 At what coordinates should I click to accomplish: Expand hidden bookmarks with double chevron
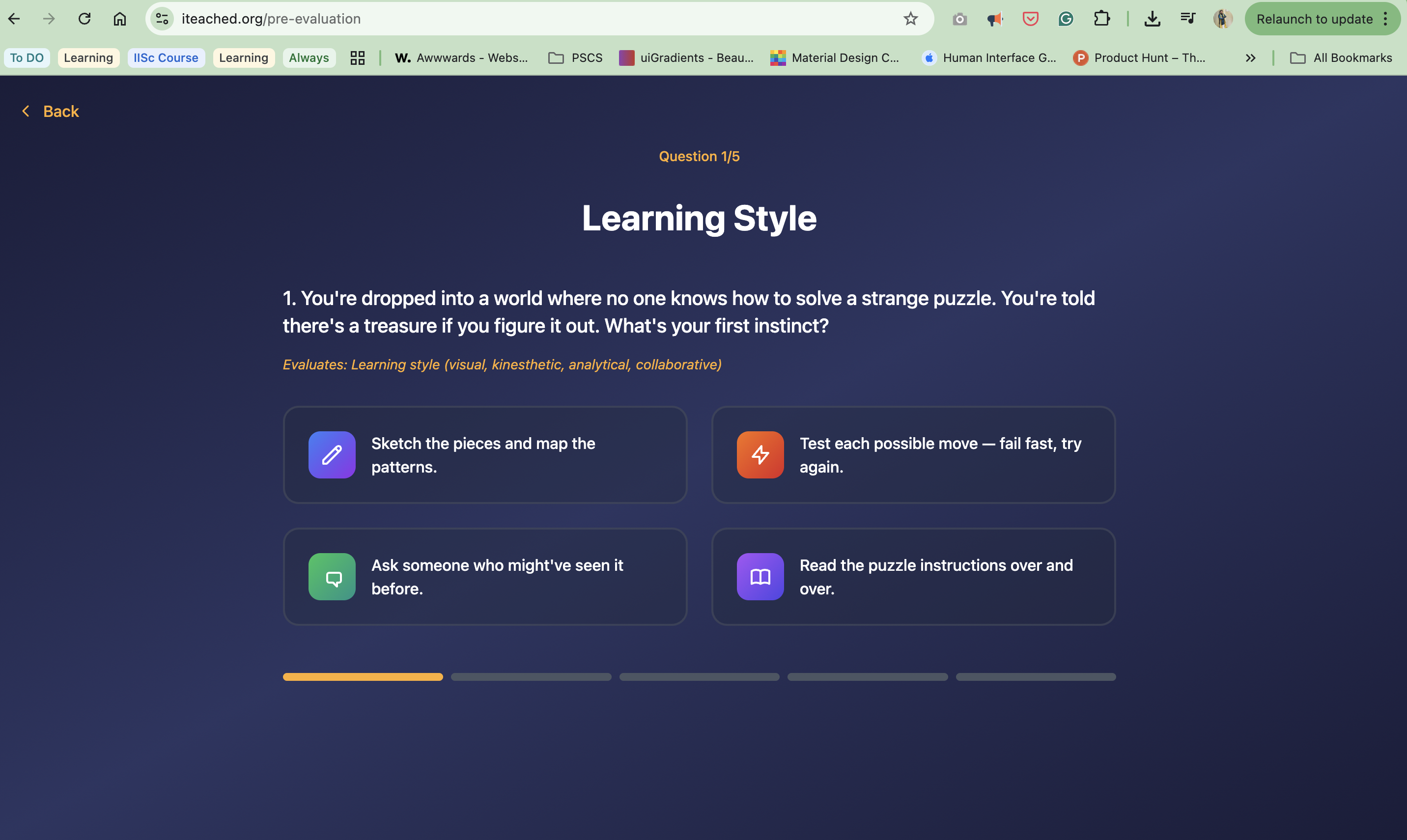pyautogui.click(x=1250, y=58)
